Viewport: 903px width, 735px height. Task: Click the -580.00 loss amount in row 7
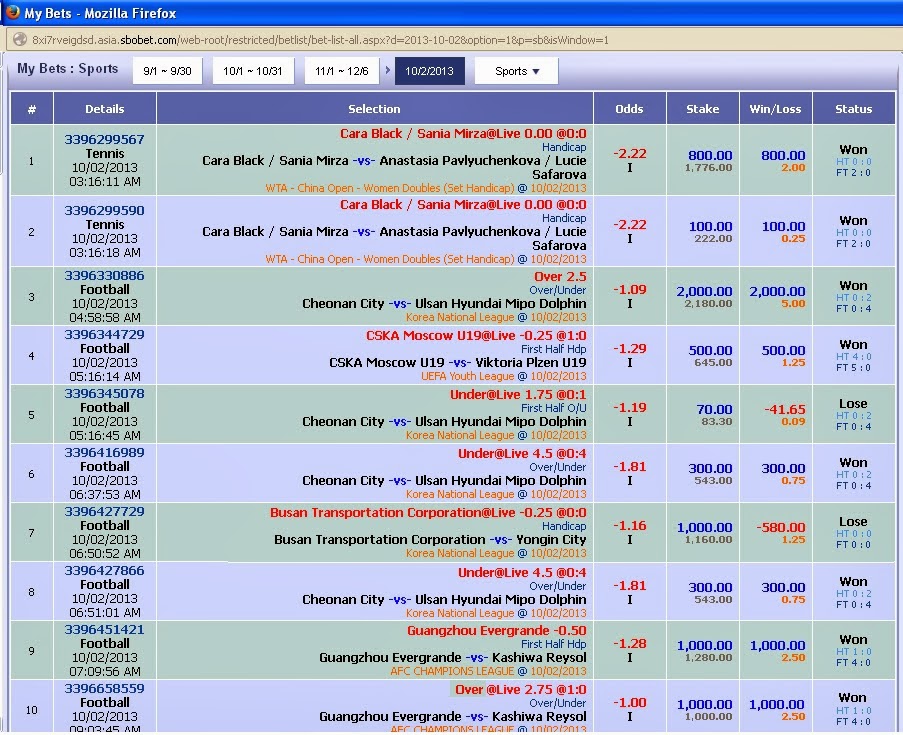[780, 527]
